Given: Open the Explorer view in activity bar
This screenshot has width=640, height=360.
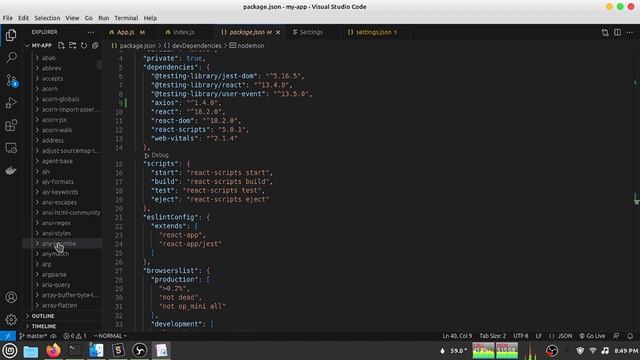Looking at the screenshot, I should (11, 35).
